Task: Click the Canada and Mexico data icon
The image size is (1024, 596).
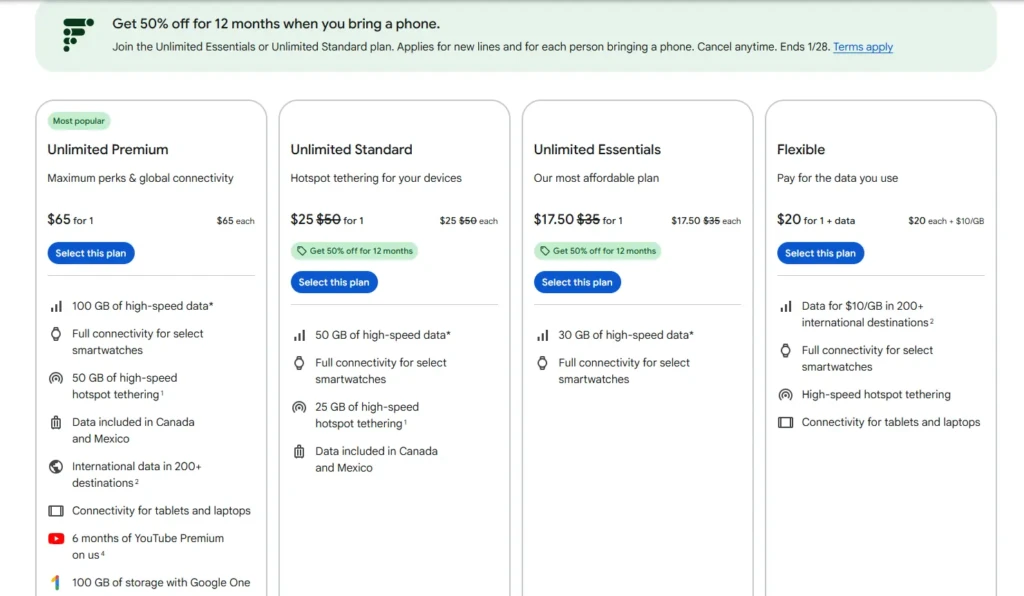Action: click(x=56, y=422)
